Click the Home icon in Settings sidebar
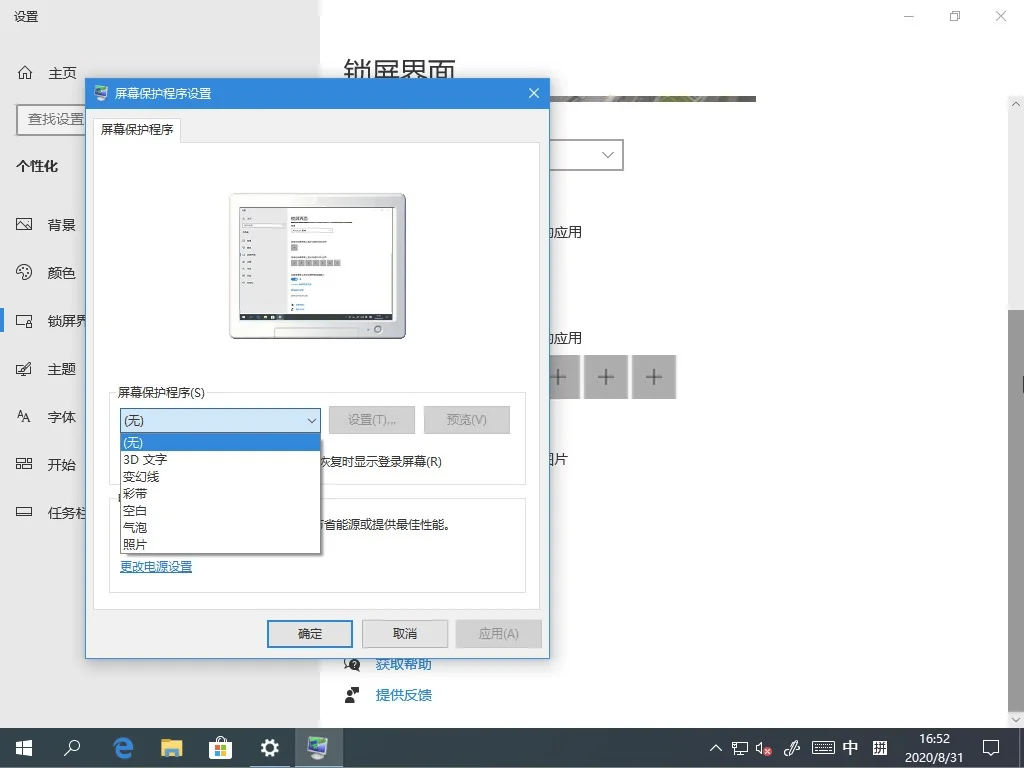This screenshot has width=1024, height=768. click(x=25, y=73)
